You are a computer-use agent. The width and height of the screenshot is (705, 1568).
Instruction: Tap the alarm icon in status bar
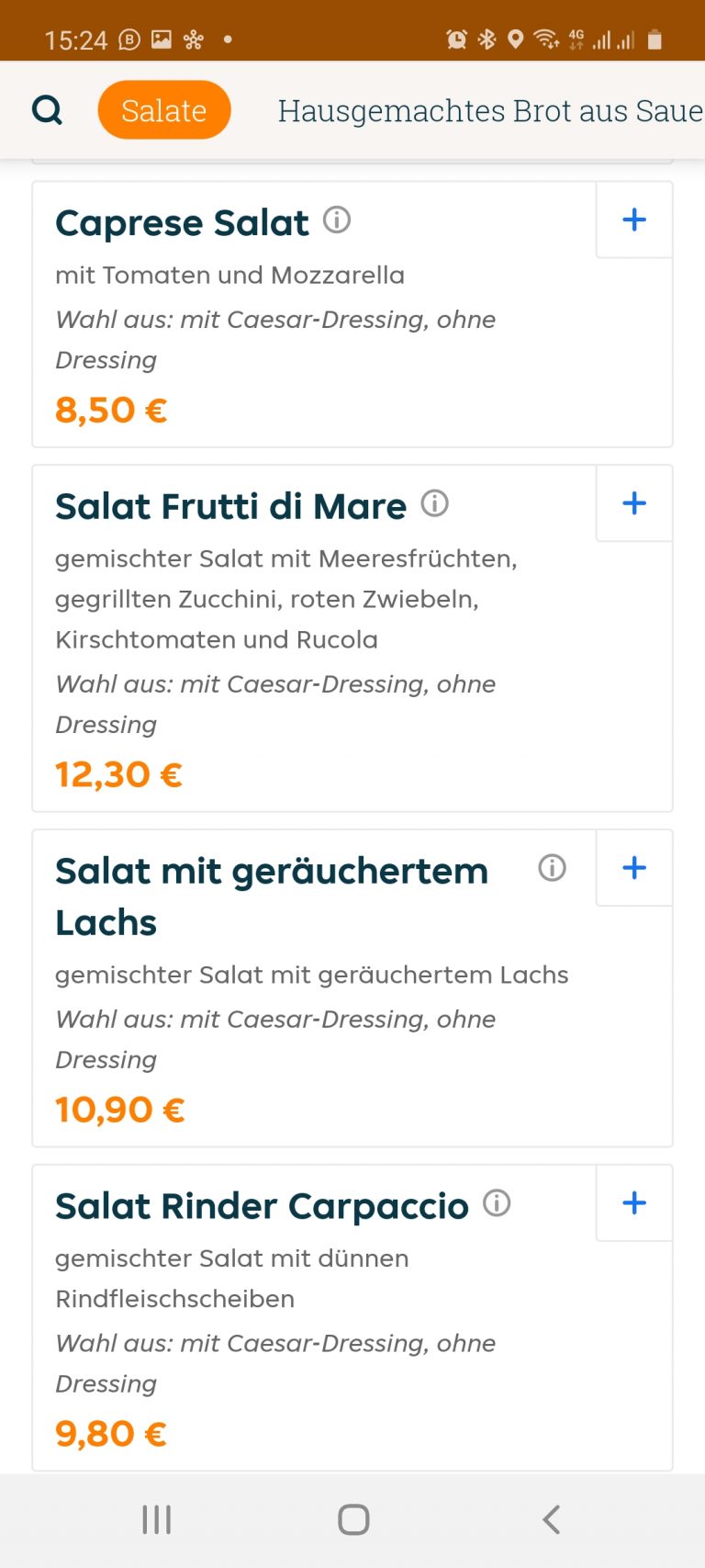tap(456, 39)
